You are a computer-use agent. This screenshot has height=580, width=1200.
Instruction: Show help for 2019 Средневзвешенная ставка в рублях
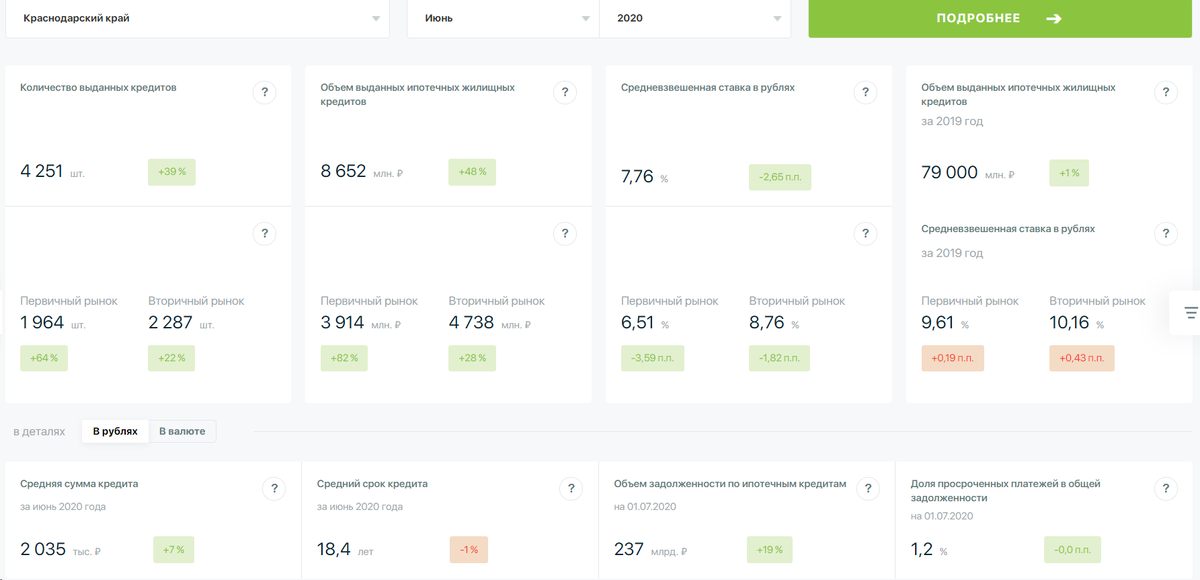[x=1166, y=234]
